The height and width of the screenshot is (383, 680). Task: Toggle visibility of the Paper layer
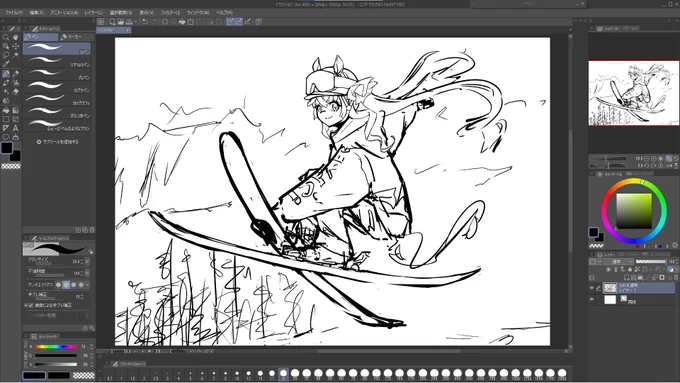click(x=592, y=299)
